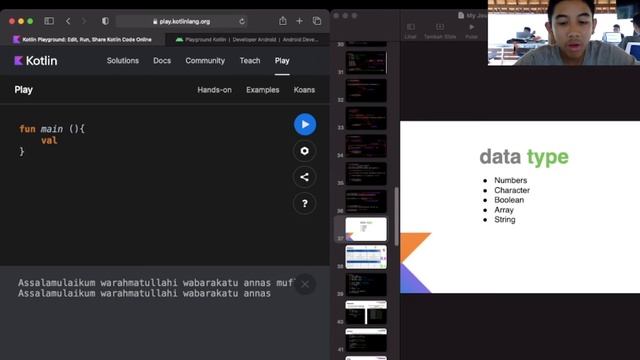Place cursor after 'val' in editor
Image resolution: width=640 pixels, height=360 pixels.
click(x=58, y=141)
